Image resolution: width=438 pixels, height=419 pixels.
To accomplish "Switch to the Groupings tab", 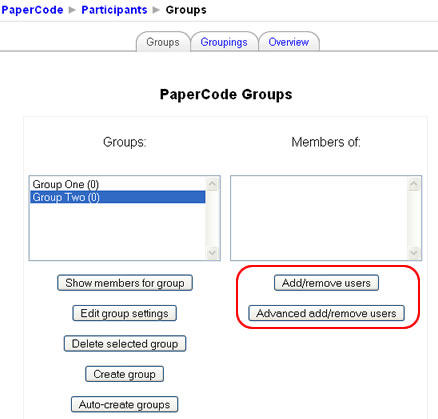I will tap(224, 42).
